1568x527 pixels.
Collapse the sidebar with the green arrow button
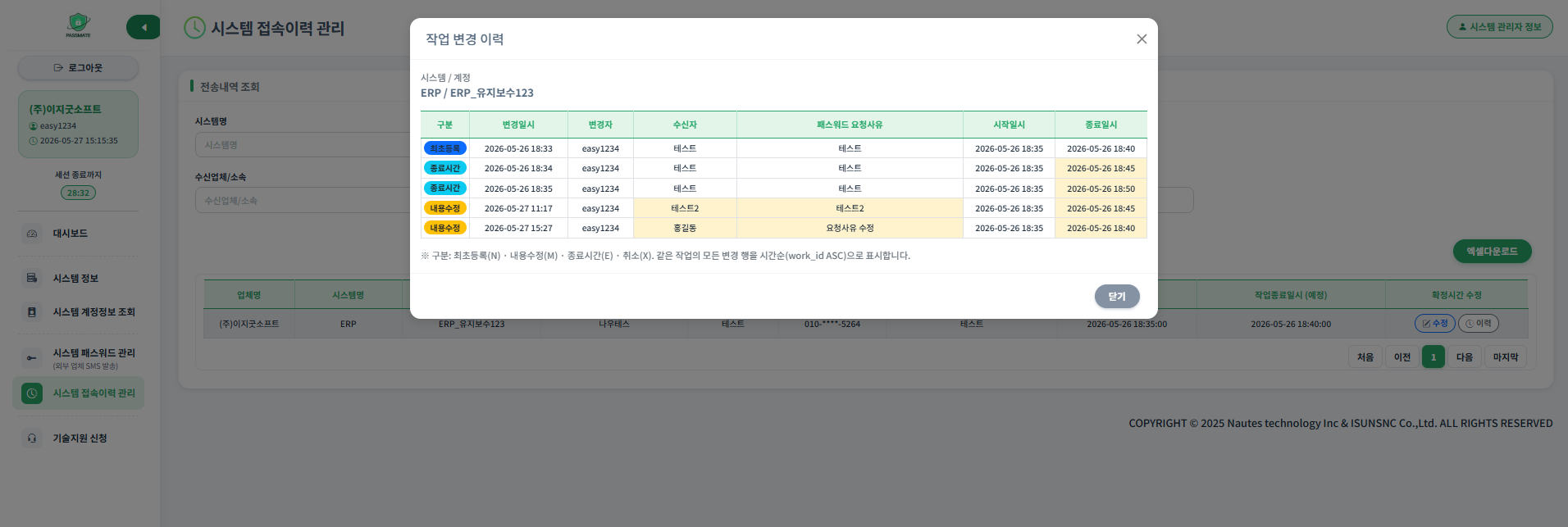coord(144,27)
